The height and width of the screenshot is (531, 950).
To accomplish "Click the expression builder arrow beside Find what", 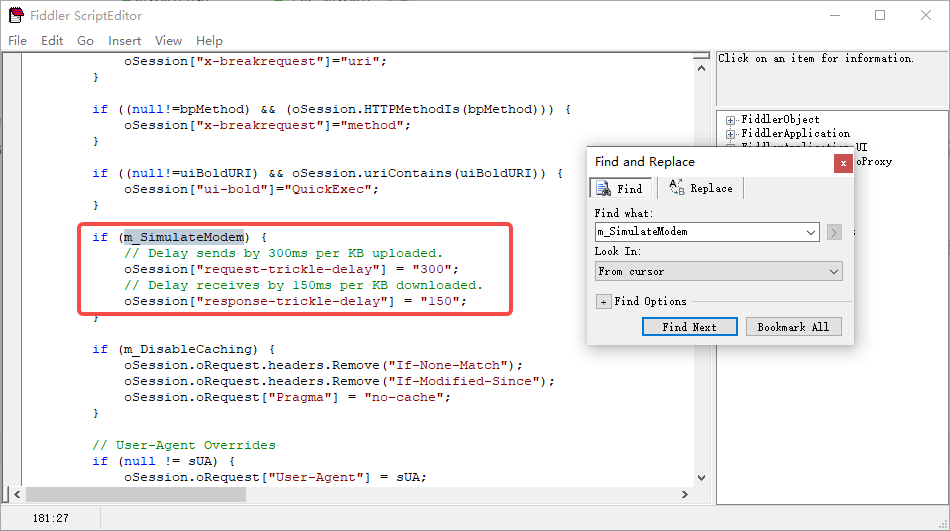I will click(834, 232).
